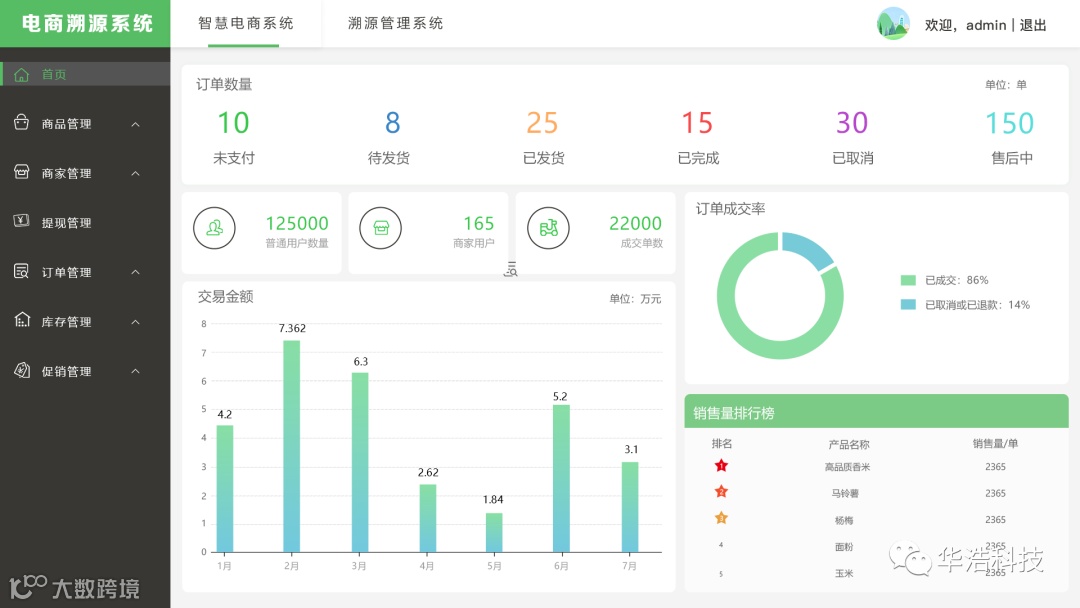Viewport: 1080px width, 608px height.
Task: Click the 马铃薯 product name
Action: 845,493
